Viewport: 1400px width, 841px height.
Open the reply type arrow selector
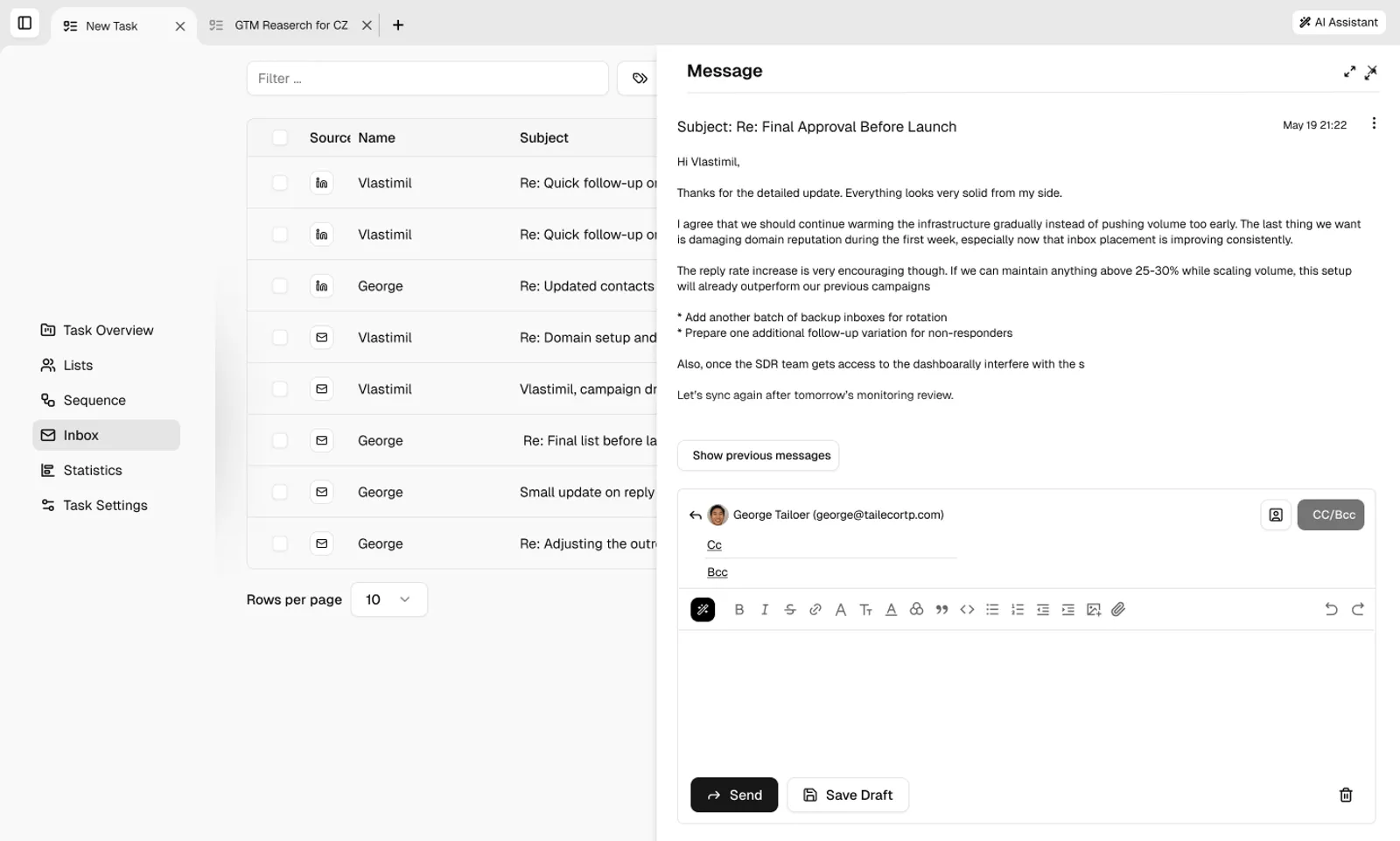point(696,515)
